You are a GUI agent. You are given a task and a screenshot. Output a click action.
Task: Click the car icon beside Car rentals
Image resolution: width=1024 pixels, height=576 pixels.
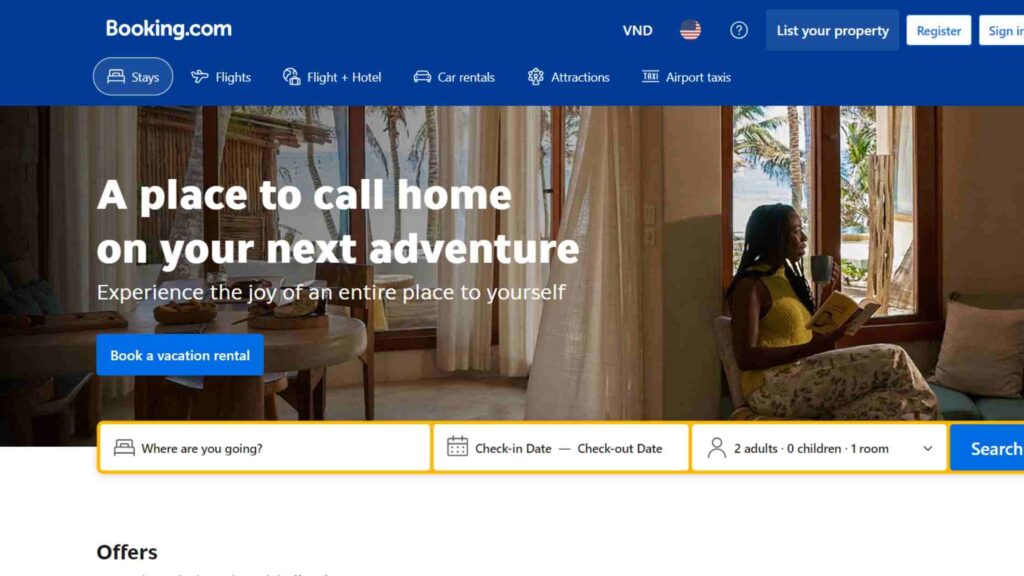click(422, 76)
